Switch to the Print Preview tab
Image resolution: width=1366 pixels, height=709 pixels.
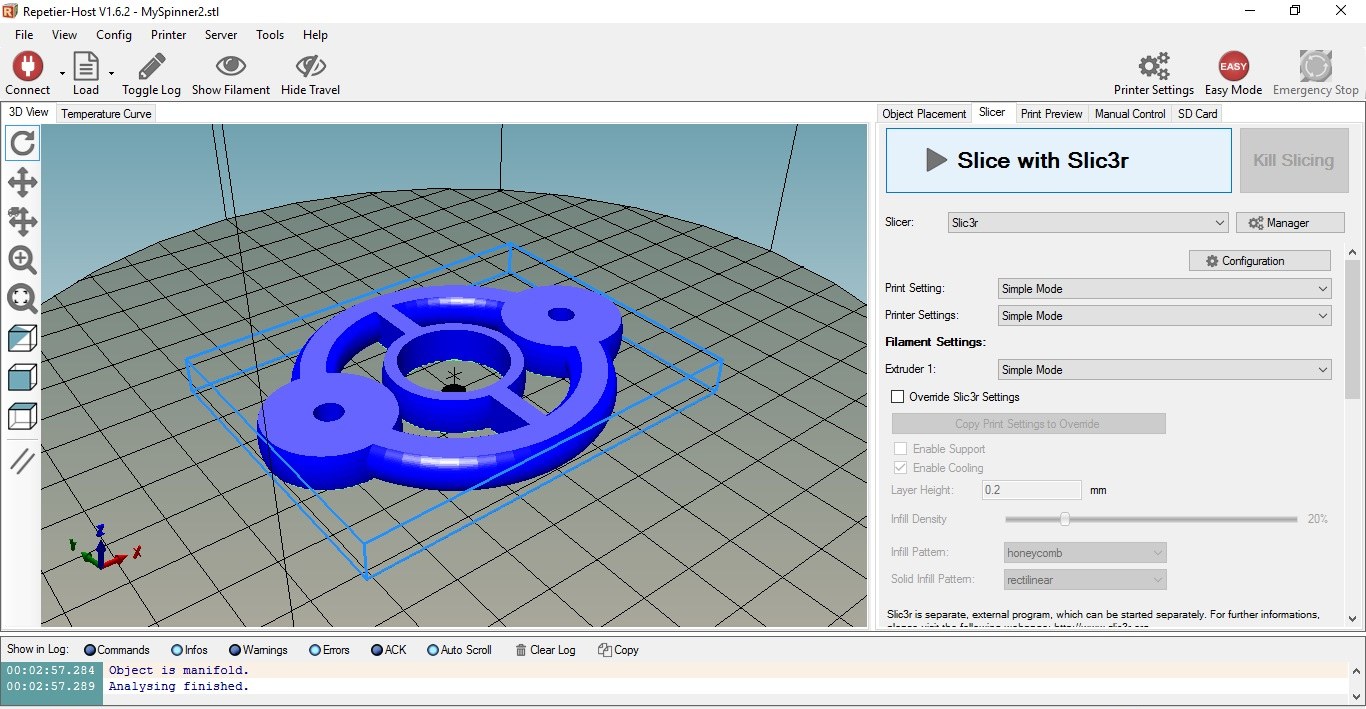pos(1051,114)
